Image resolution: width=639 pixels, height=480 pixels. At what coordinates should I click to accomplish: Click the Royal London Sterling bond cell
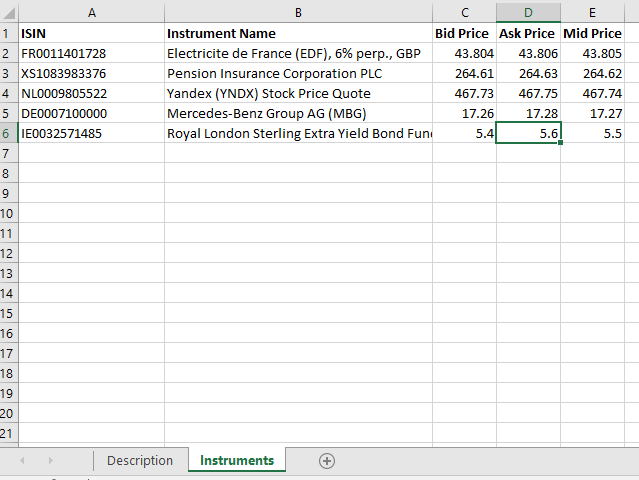coord(298,133)
